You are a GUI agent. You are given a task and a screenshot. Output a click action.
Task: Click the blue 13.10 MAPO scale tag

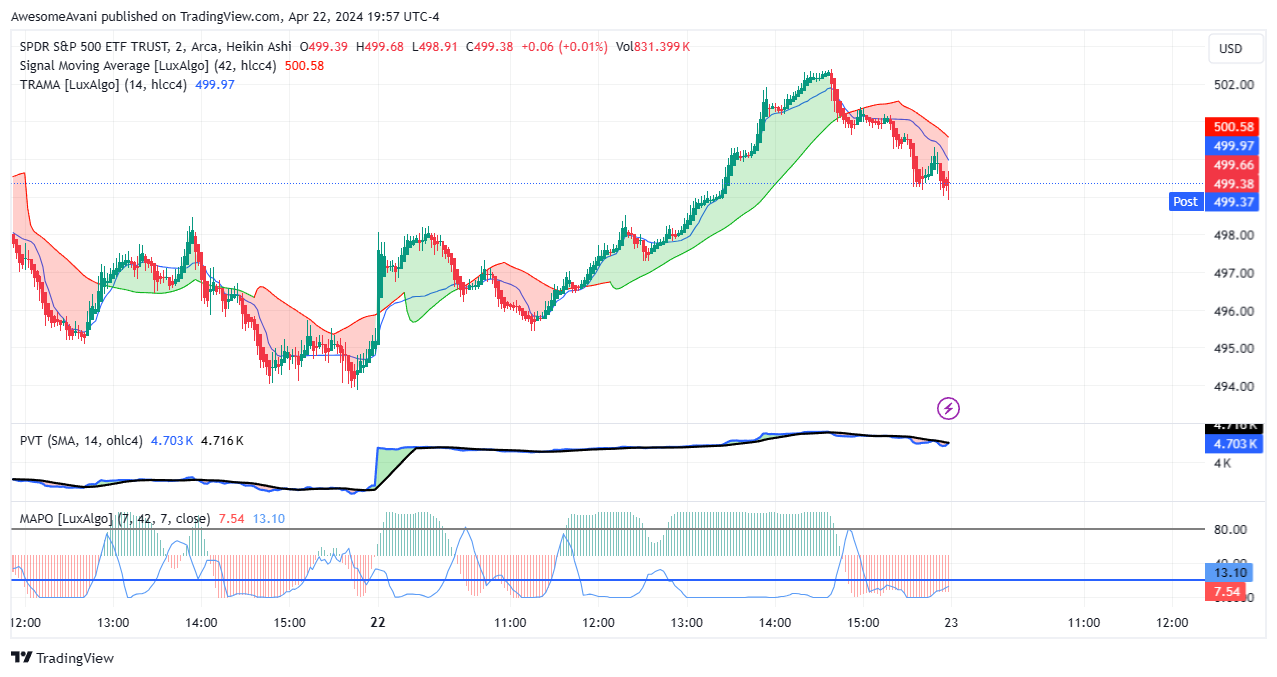click(x=1229, y=573)
